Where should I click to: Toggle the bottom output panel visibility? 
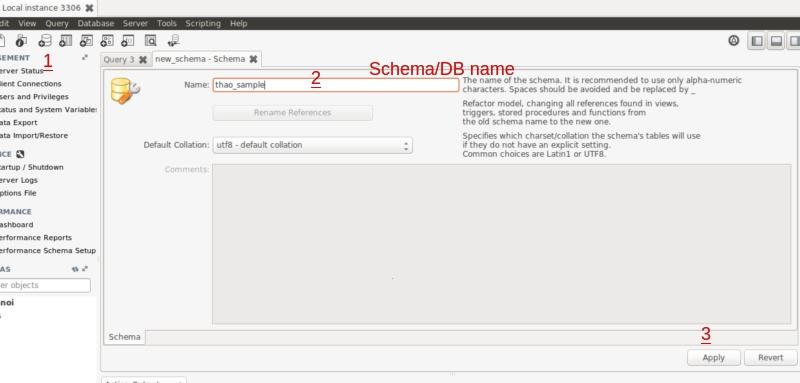pos(776,41)
